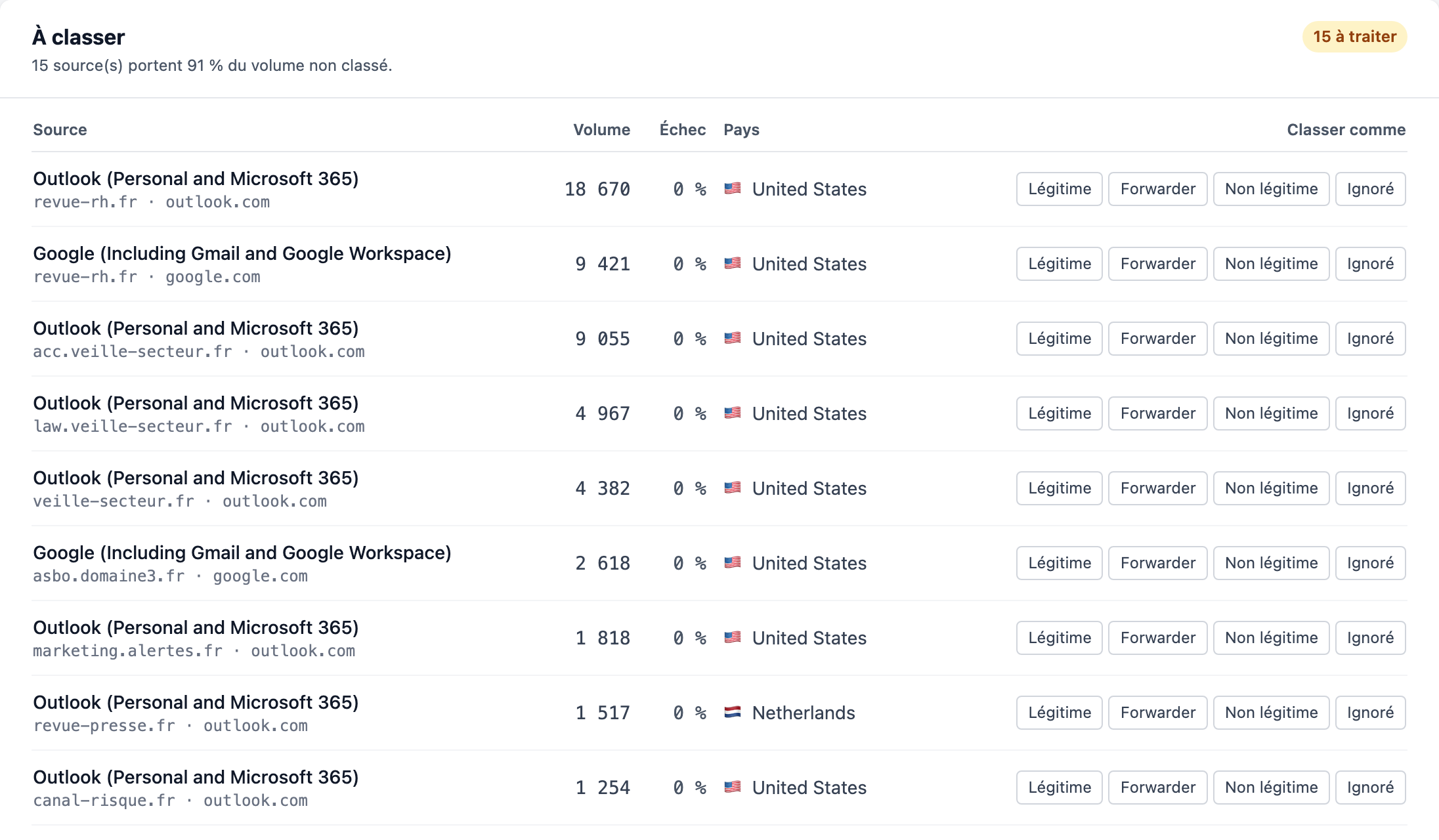Click the law.veille-secteur.fr · outlook.com subtitle
This screenshot has width=1439, height=840.
tap(199, 427)
